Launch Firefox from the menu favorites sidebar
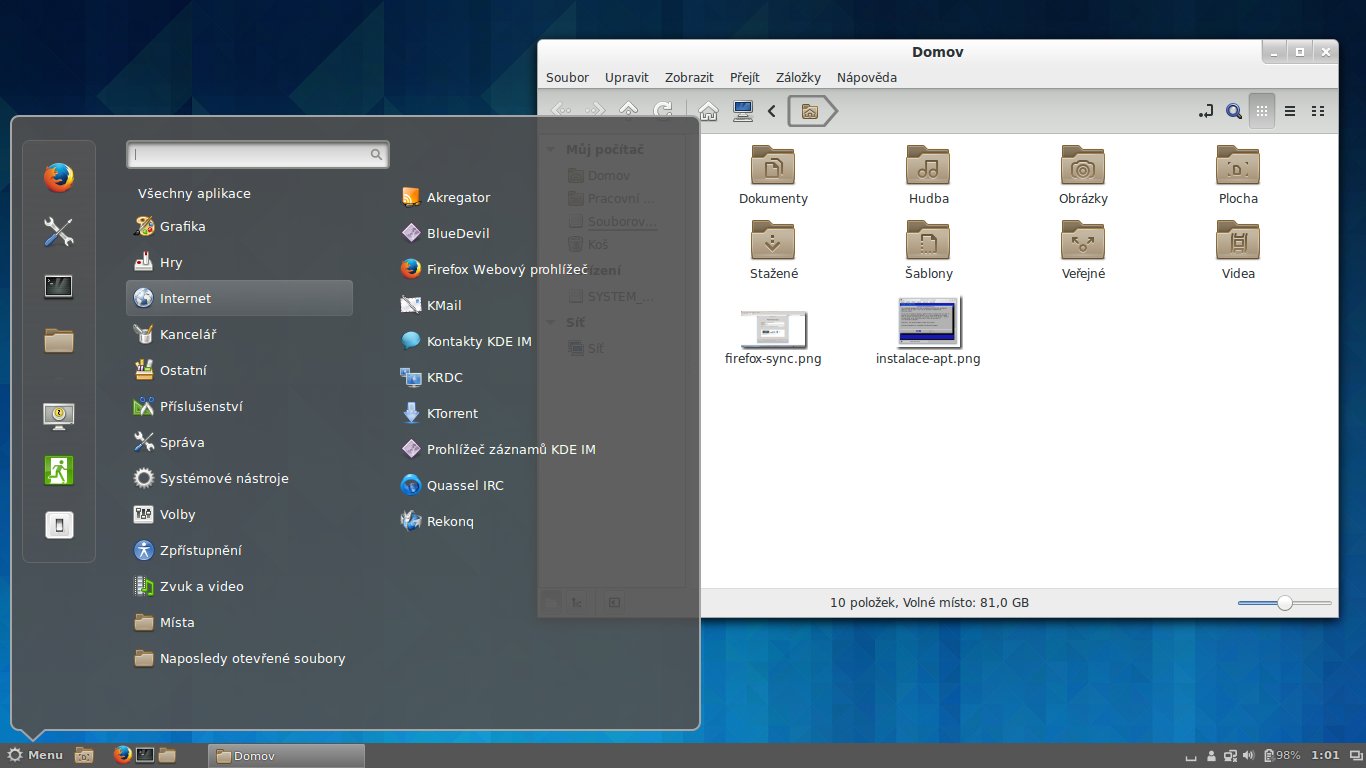This screenshot has height=768, width=1366. [59, 178]
